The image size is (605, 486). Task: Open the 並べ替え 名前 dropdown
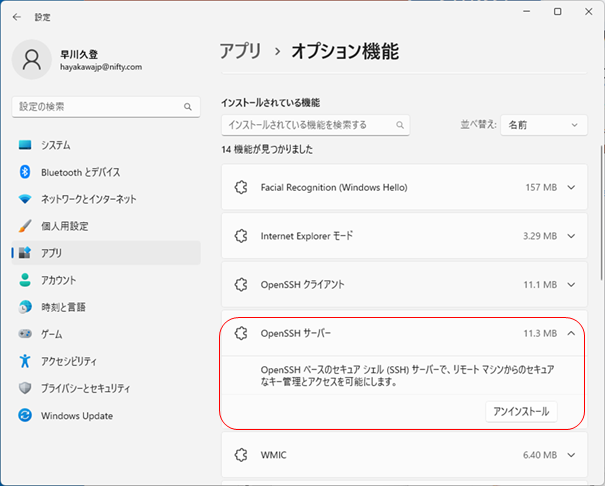click(544, 125)
